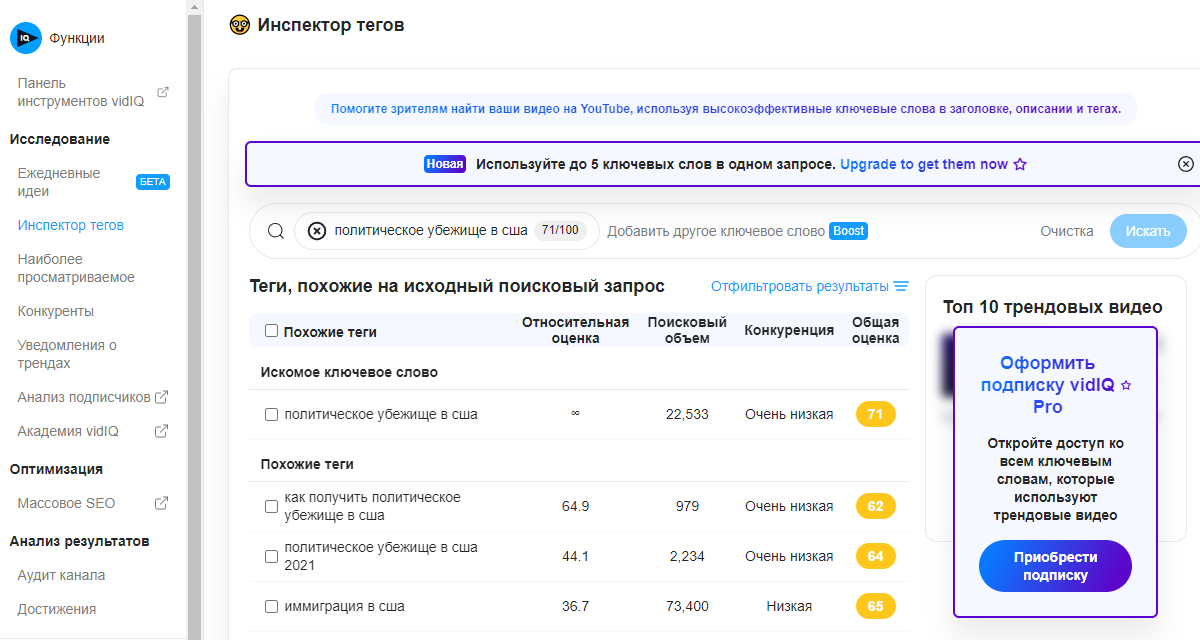Click Функции sidebar title
1200x640 pixels.
coord(77,38)
